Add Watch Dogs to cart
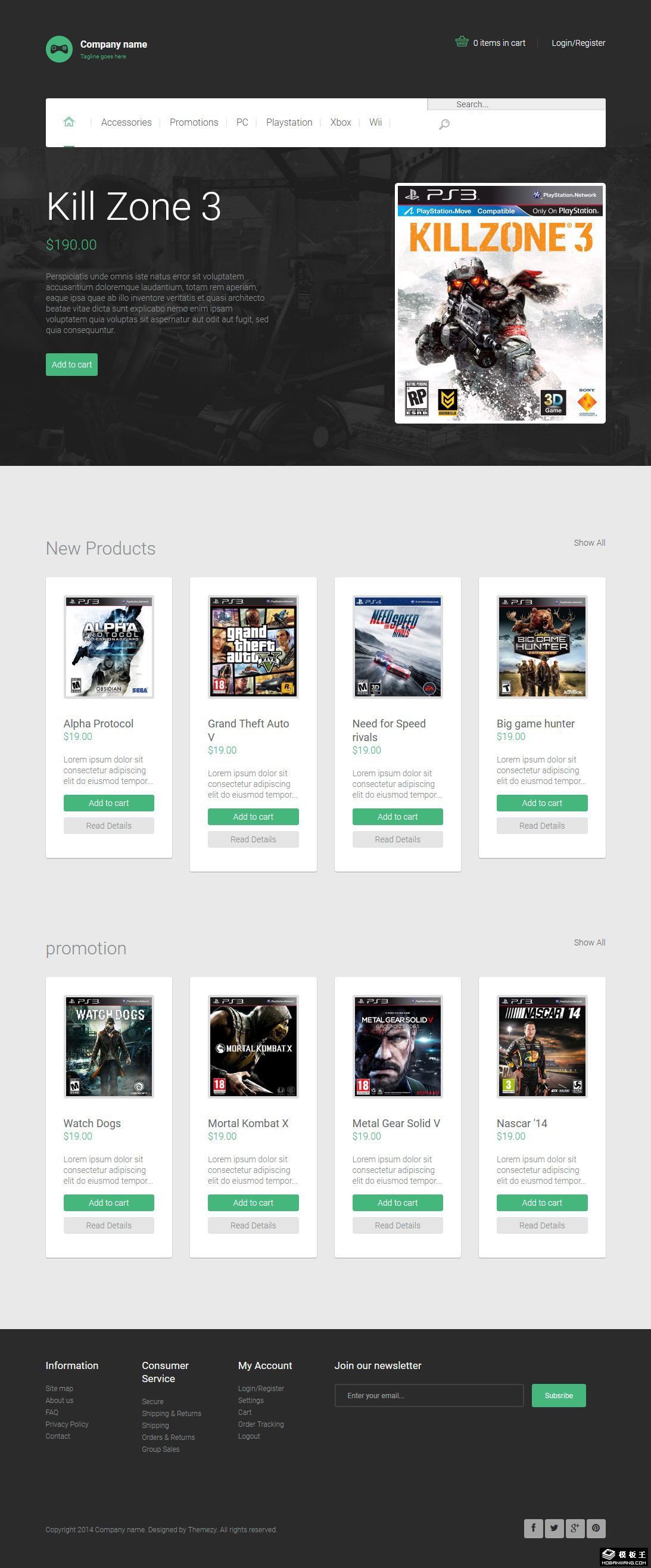This screenshot has width=651, height=1568. [109, 1203]
